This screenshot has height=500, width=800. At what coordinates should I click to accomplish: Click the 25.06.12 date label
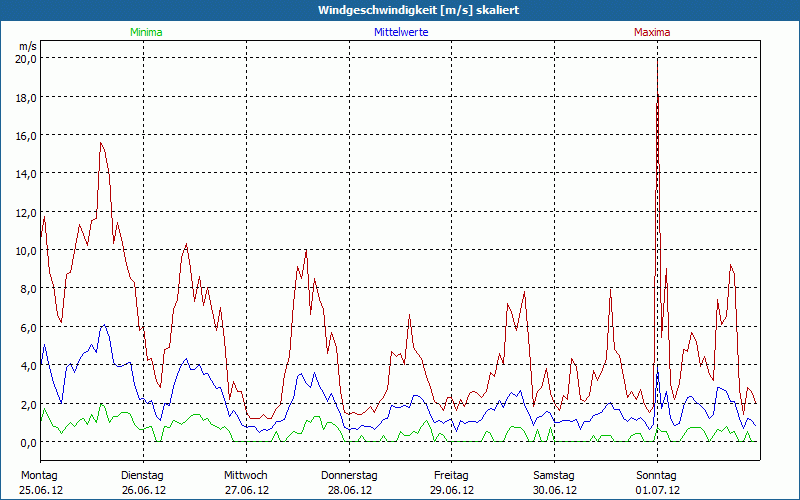tap(41, 490)
